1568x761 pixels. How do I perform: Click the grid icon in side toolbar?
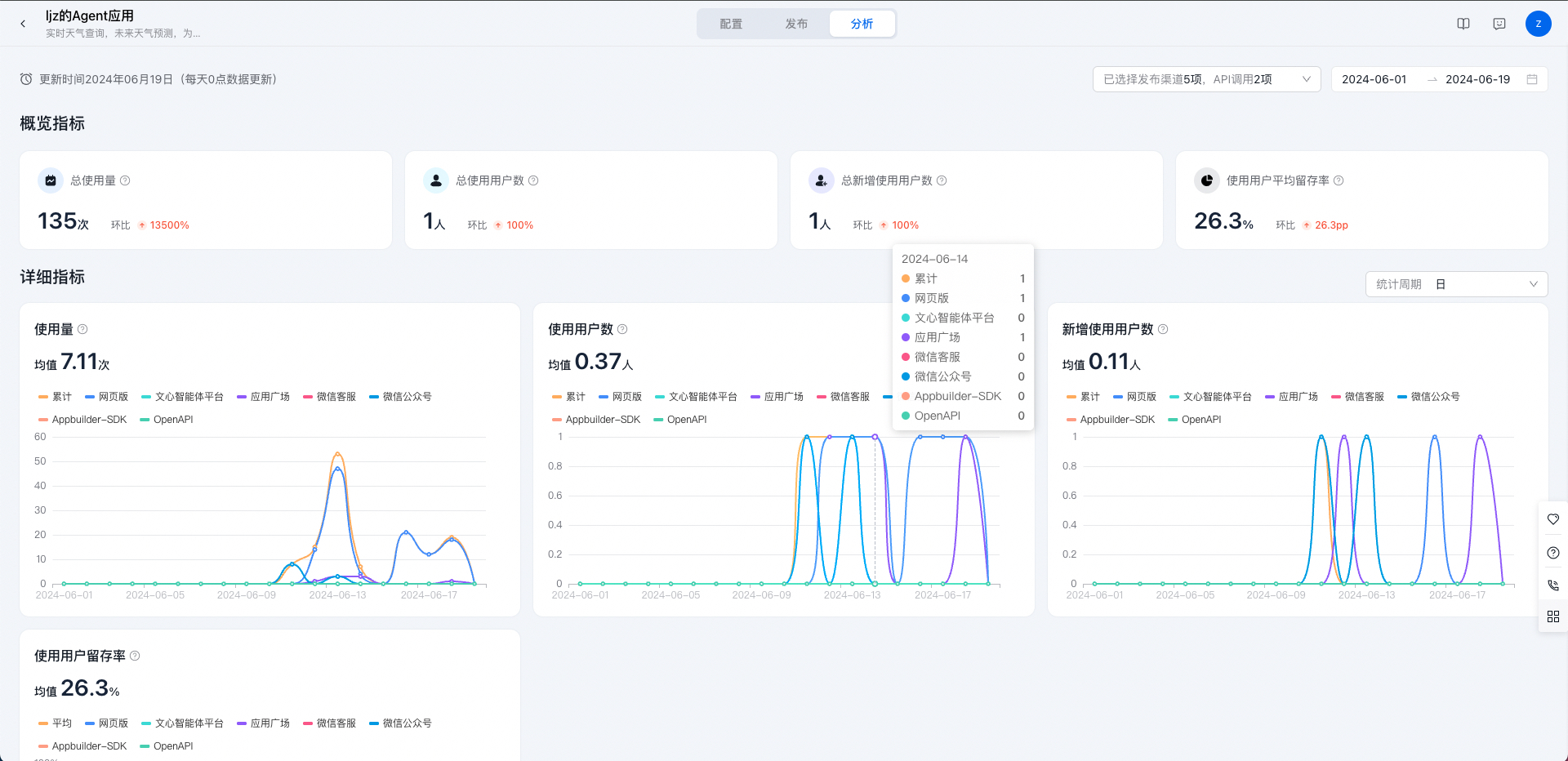1553,616
